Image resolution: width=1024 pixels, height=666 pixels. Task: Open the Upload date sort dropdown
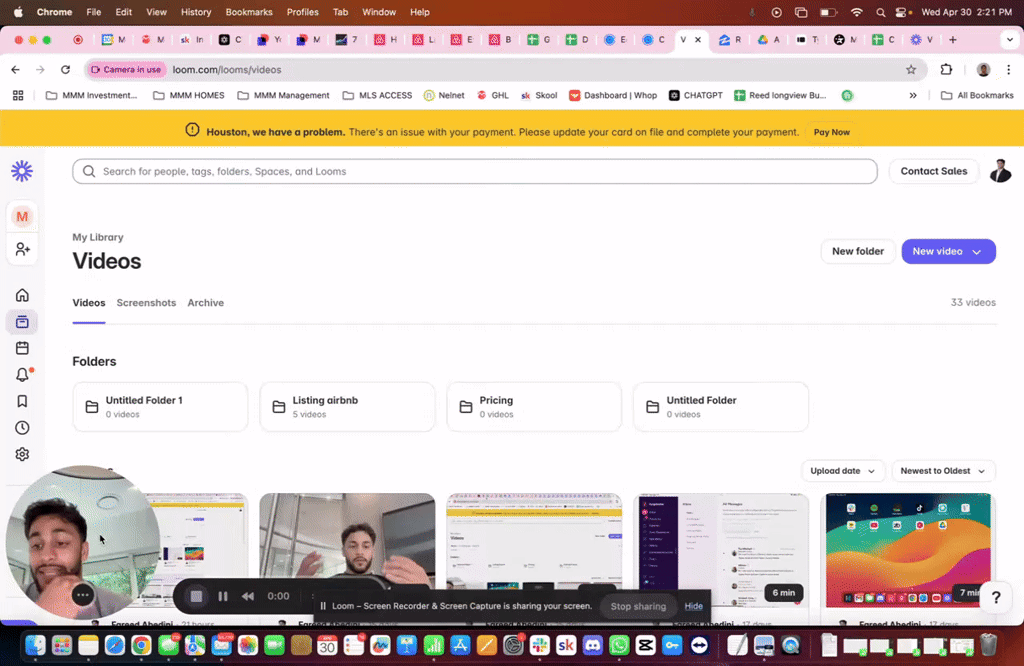coord(842,471)
